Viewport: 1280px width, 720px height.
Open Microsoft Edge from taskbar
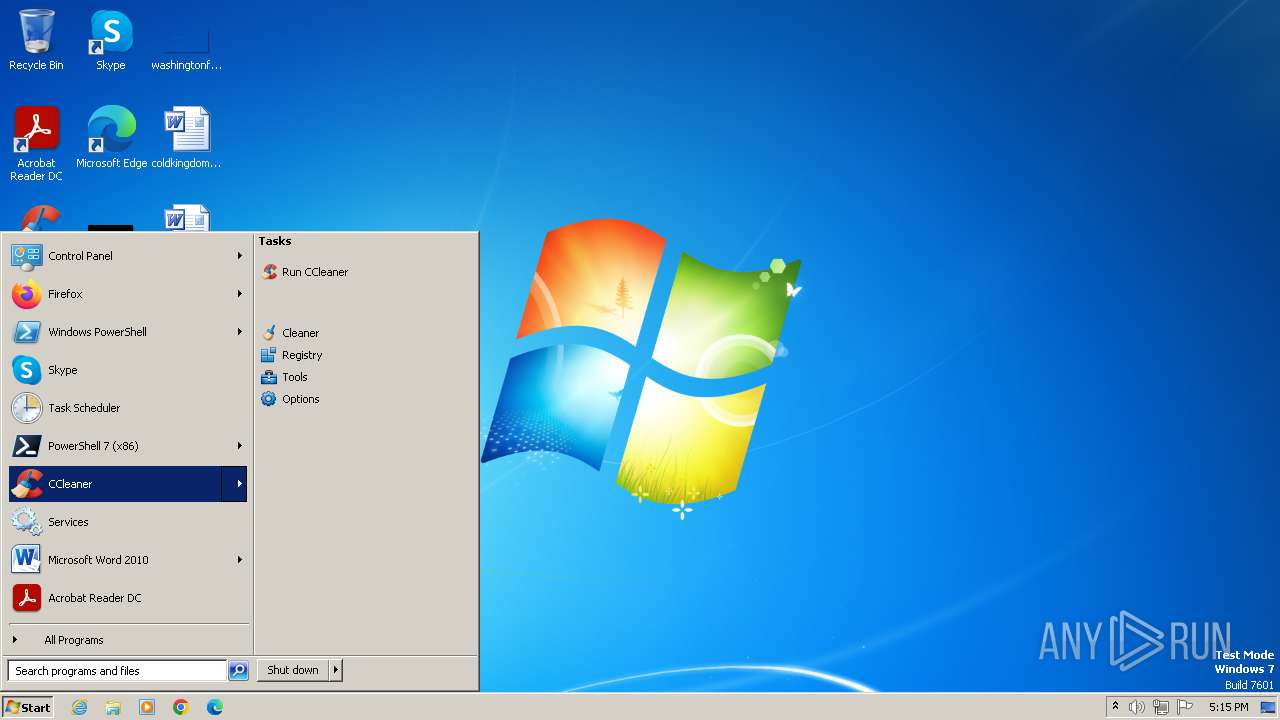(x=215, y=707)
